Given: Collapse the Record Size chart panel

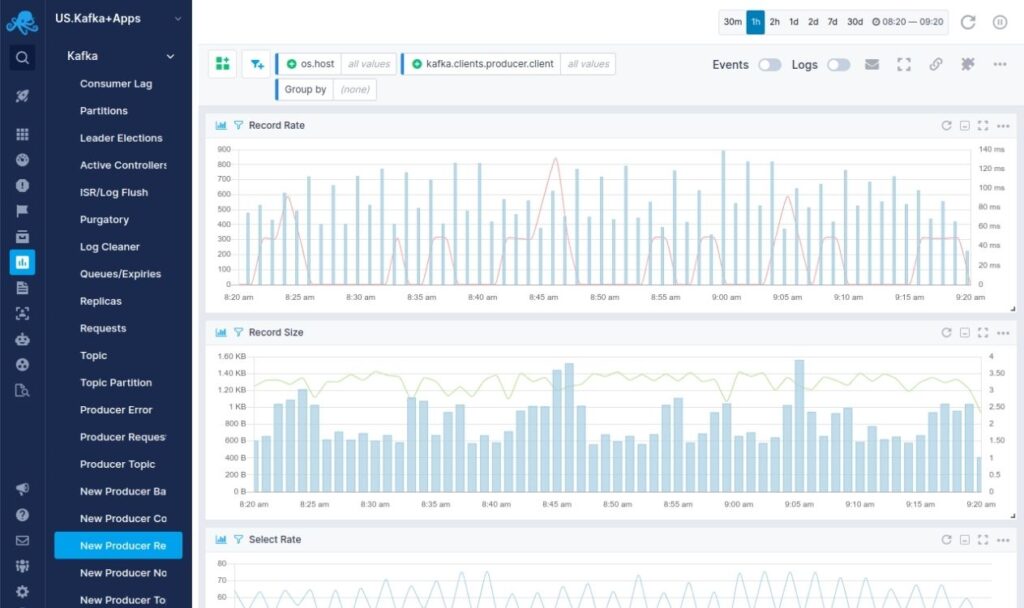Looking at the screenshot, I should (965, 332).
